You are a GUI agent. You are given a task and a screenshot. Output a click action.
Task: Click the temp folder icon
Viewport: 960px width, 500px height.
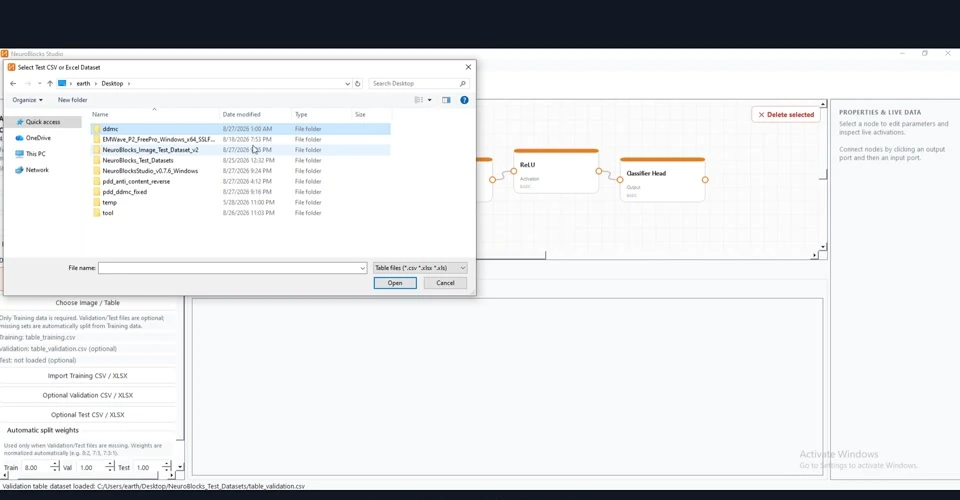click(x=97, y=202)
